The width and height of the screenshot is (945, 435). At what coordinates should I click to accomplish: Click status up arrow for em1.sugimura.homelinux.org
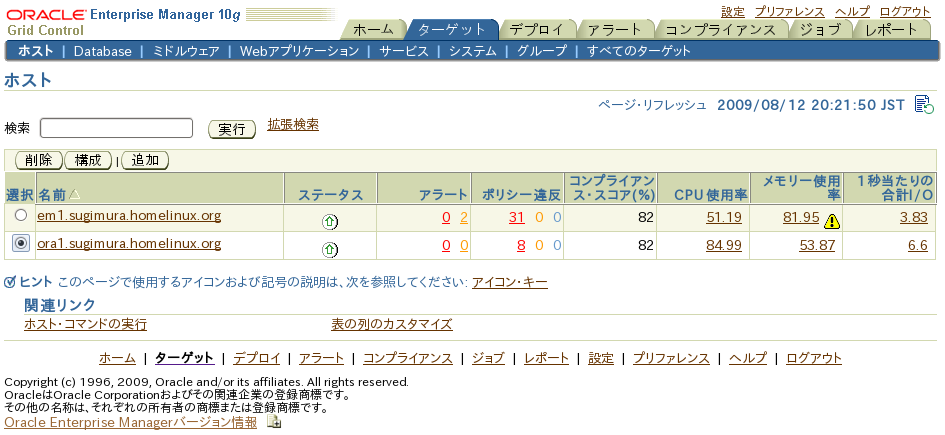coord(330,222)
